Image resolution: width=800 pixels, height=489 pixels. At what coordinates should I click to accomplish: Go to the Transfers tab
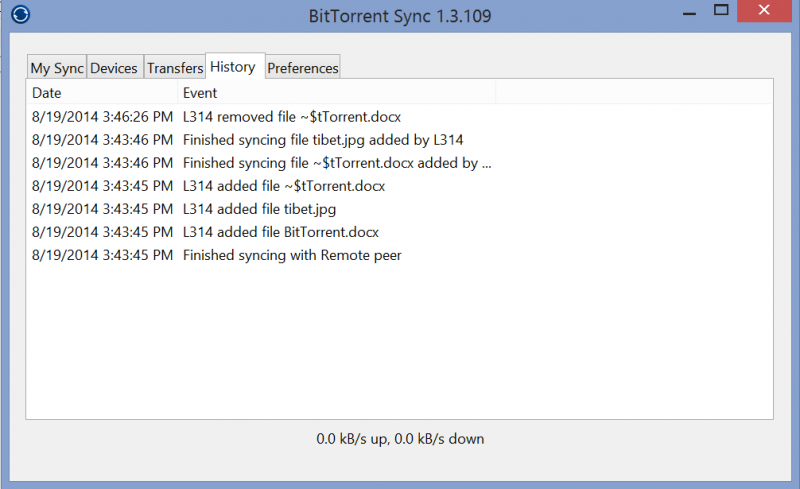pyautogui.click(x=175, y=67)
